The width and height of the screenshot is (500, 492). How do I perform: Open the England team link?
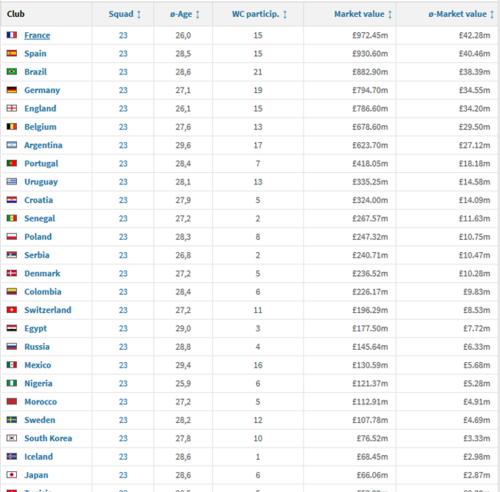40,109
